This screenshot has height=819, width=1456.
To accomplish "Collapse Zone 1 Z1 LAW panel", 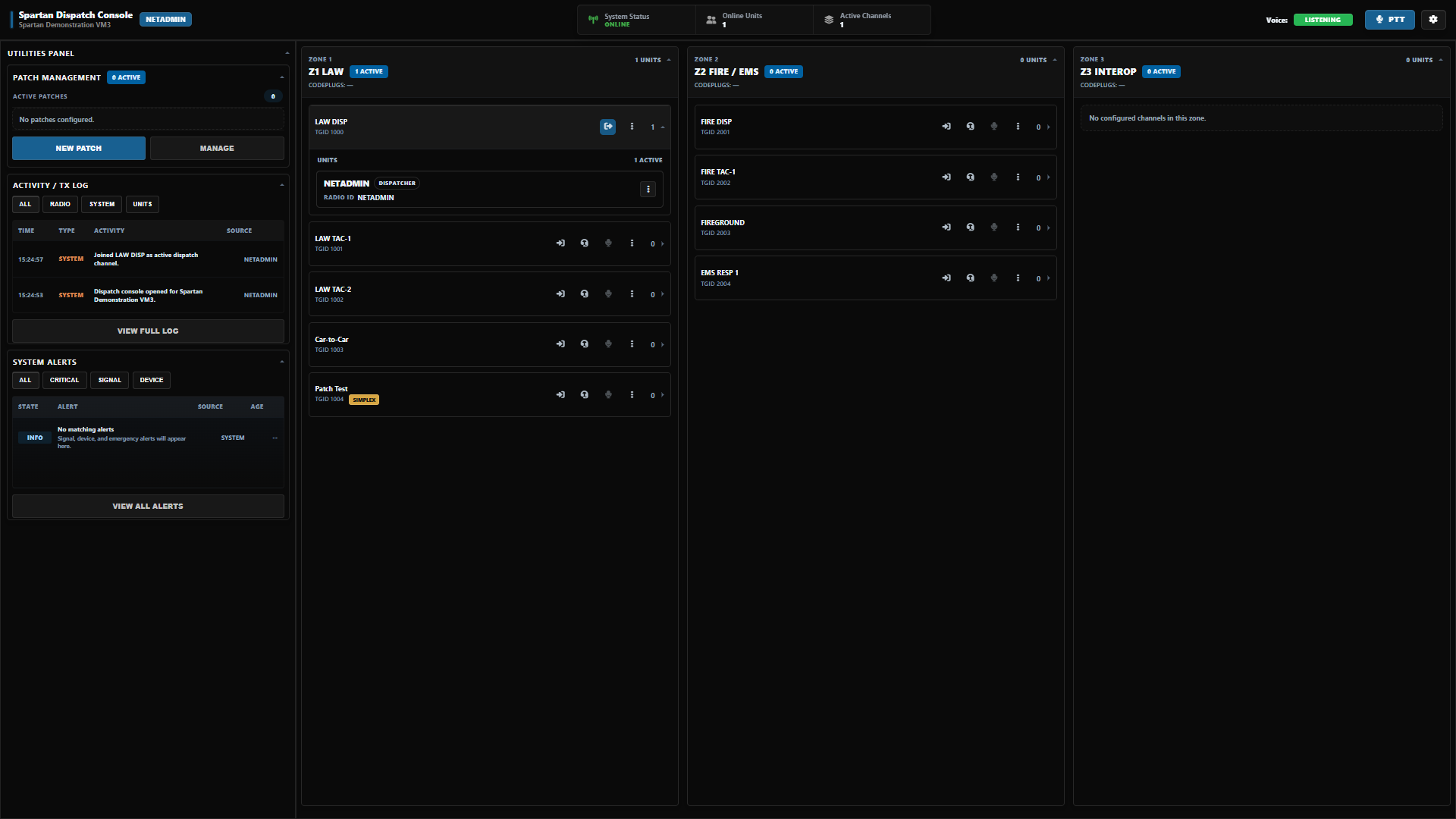I will coord(669,60).
